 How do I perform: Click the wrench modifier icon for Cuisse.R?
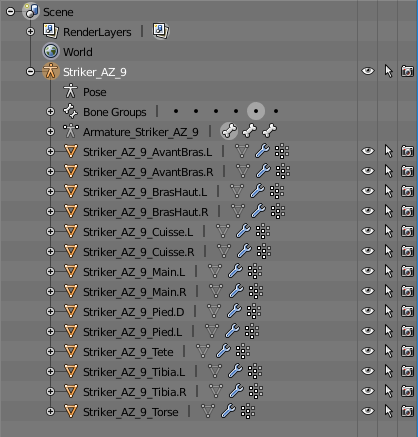coord(244,251)
